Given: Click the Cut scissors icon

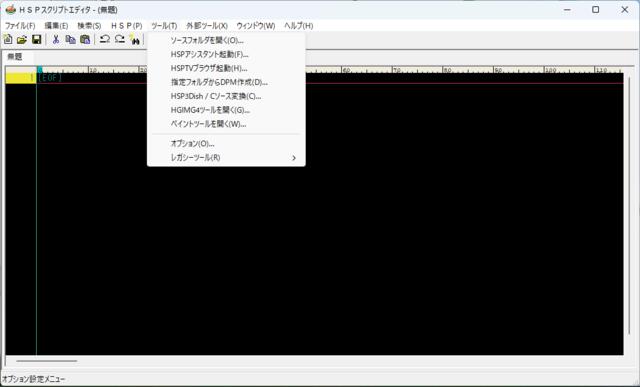Looking at the screenshot, I should 56,39.
